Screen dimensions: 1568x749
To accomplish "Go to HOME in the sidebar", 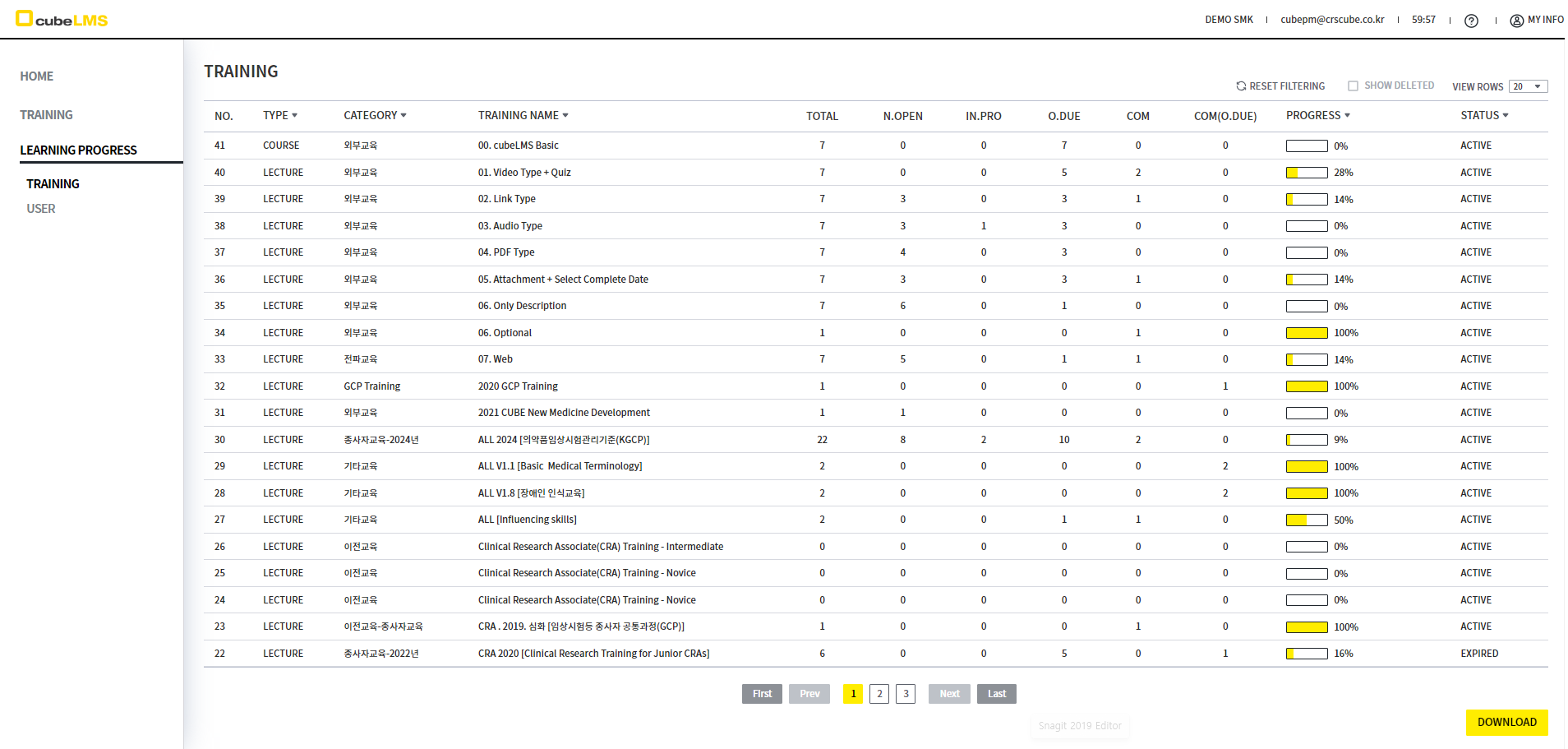I will pos(37,76).
